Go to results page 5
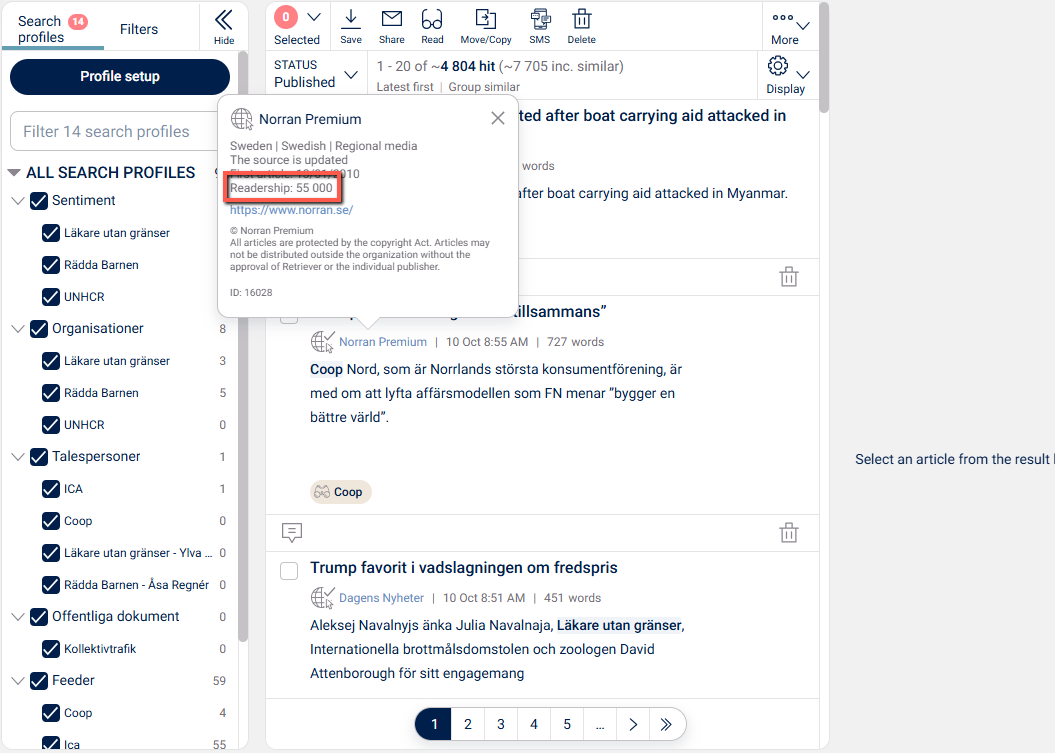Viewport: 1055px width, 753px height. tap(567, 724)
